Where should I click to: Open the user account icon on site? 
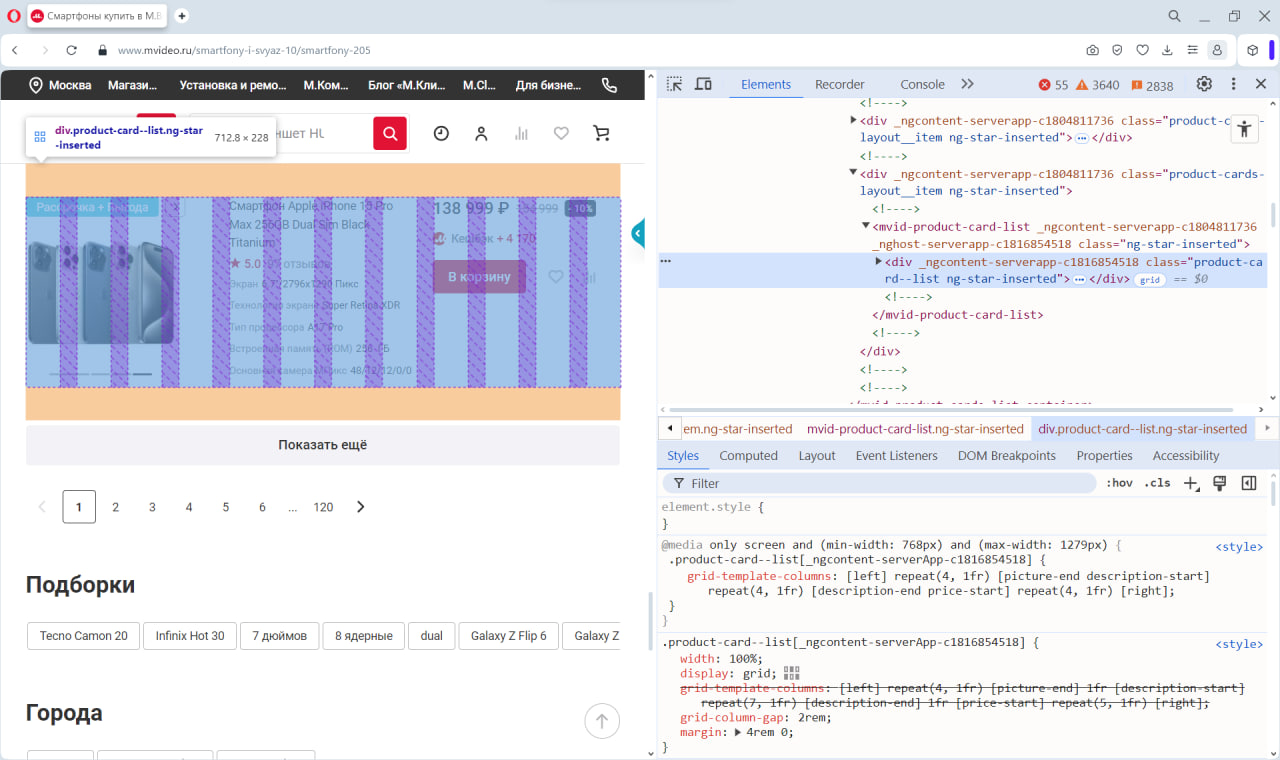(481, 133)
